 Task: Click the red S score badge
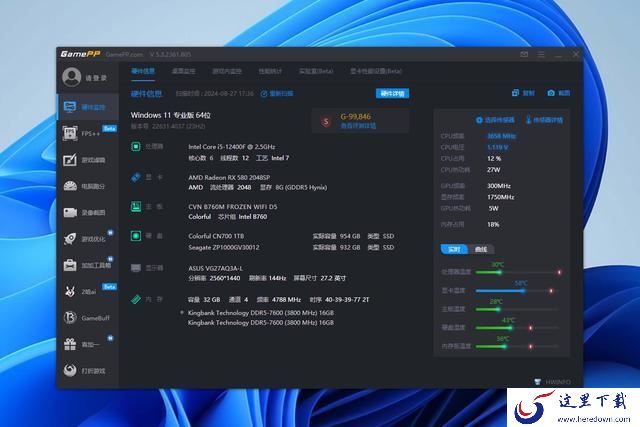click(x=326, y=121)
